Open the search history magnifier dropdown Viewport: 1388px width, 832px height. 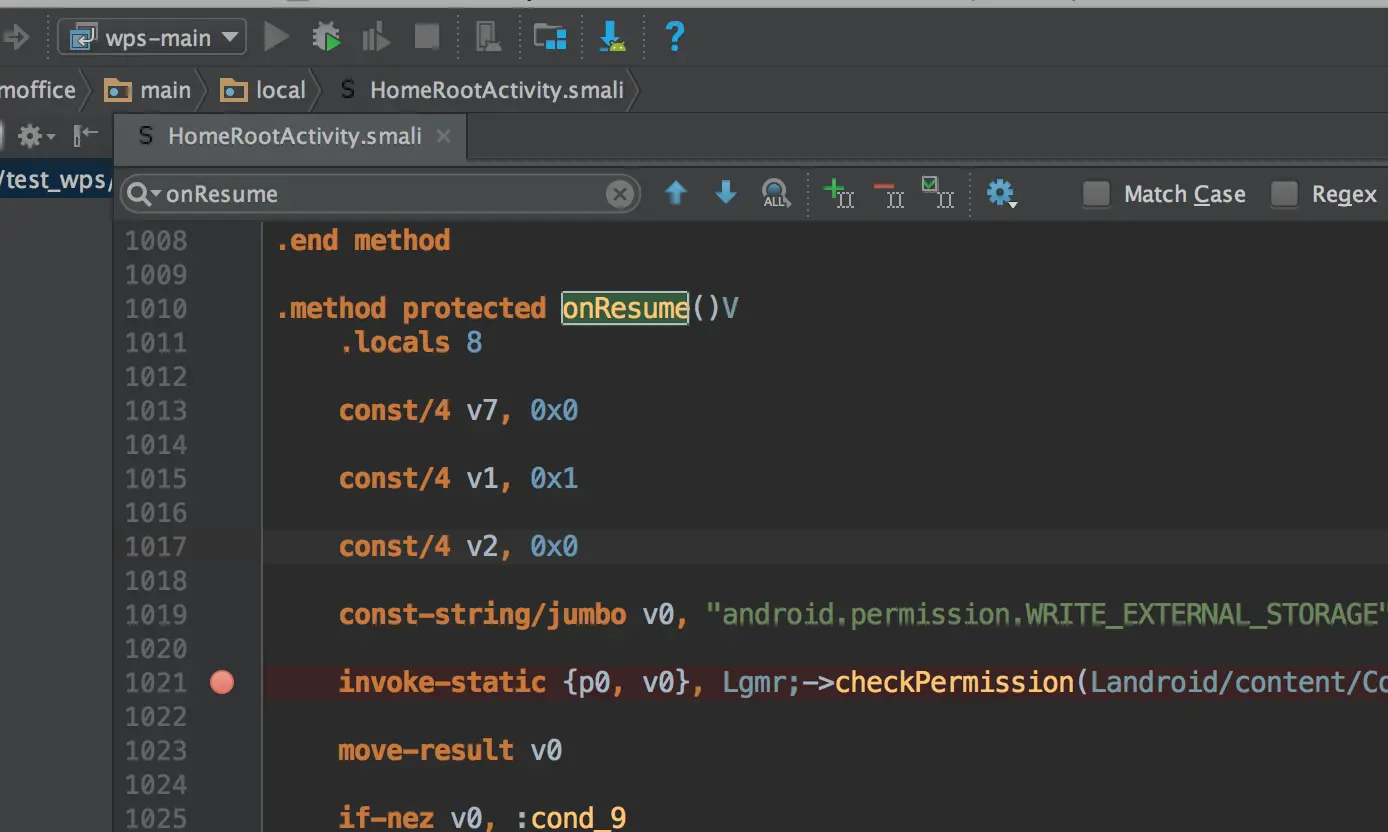point(143,194)
